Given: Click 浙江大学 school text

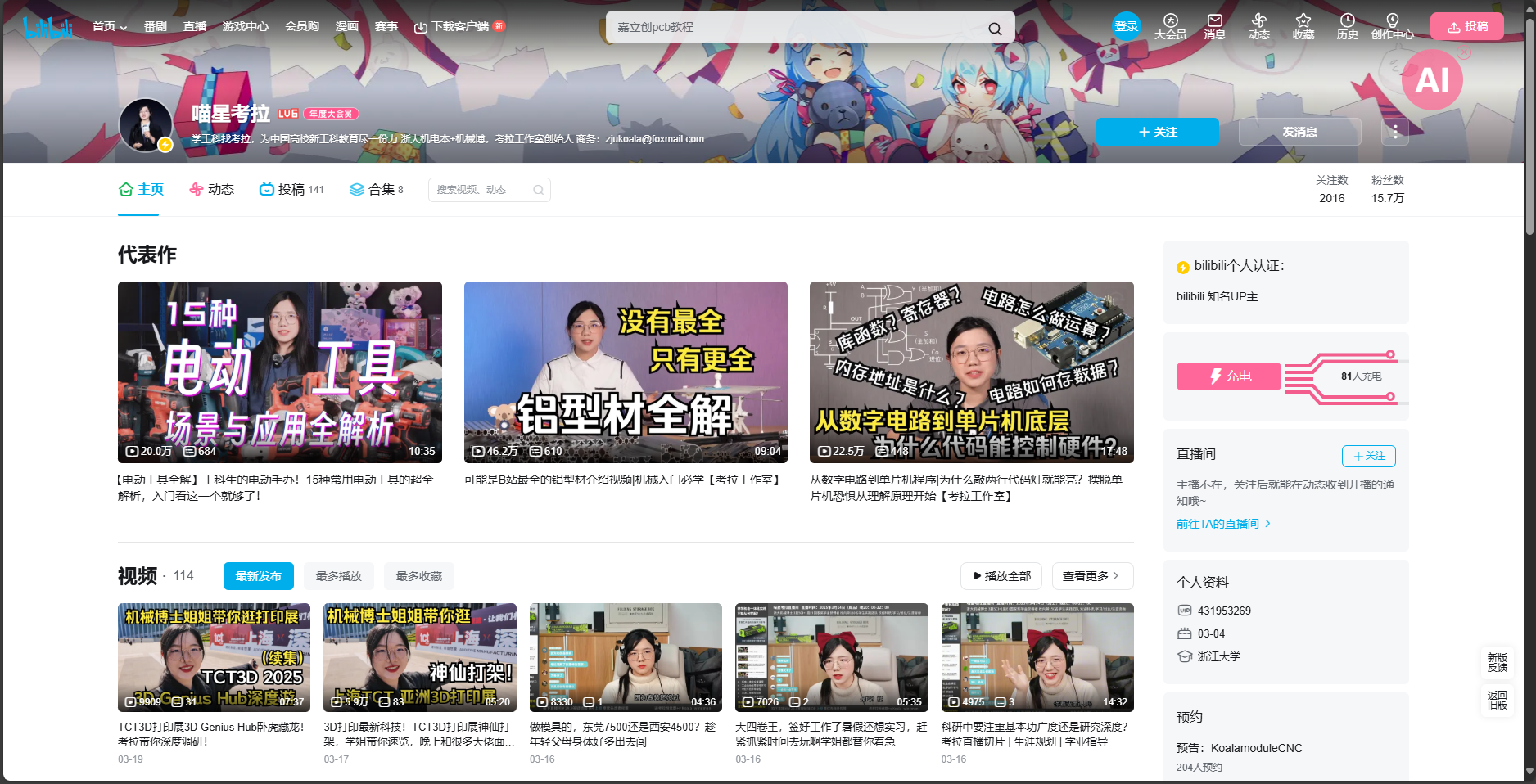Looking at the screenshot, I should [x=1219, y=656].
